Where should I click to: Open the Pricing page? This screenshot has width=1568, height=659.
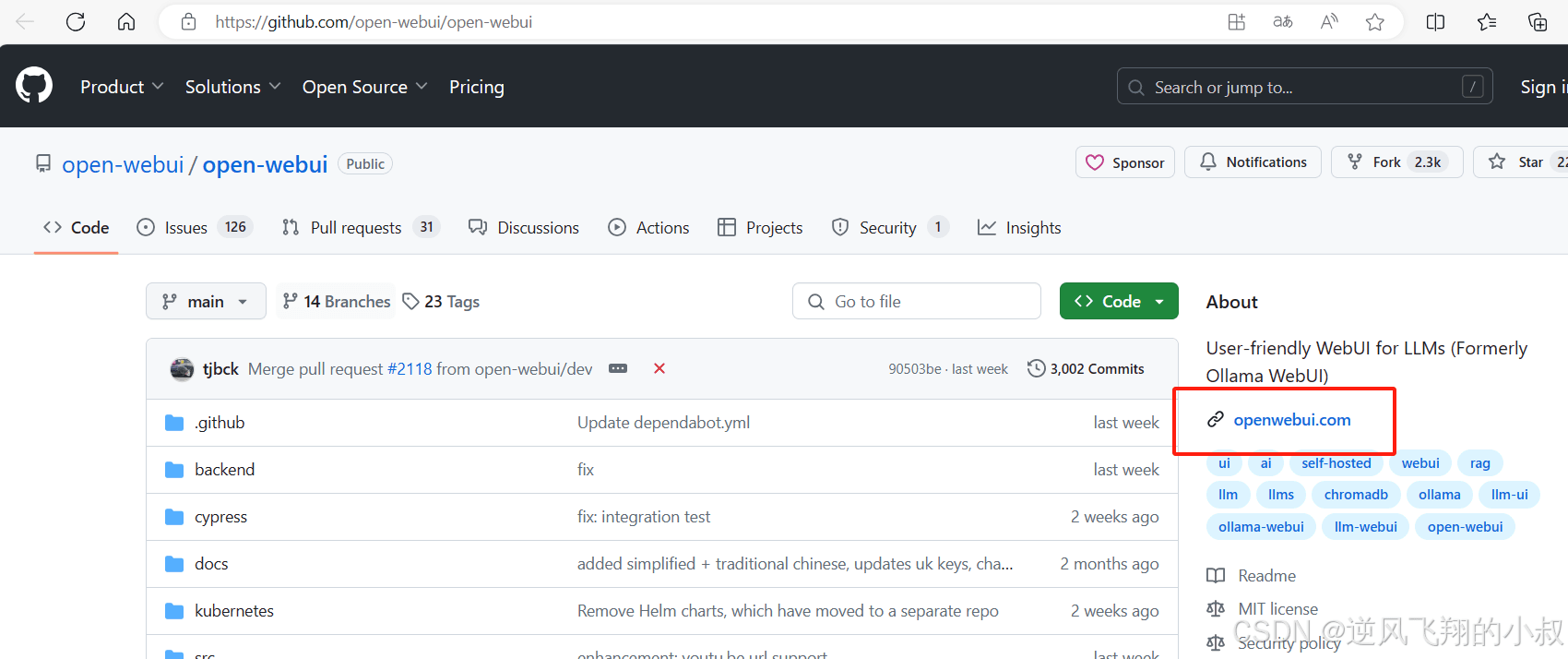(x=477, y=87)
